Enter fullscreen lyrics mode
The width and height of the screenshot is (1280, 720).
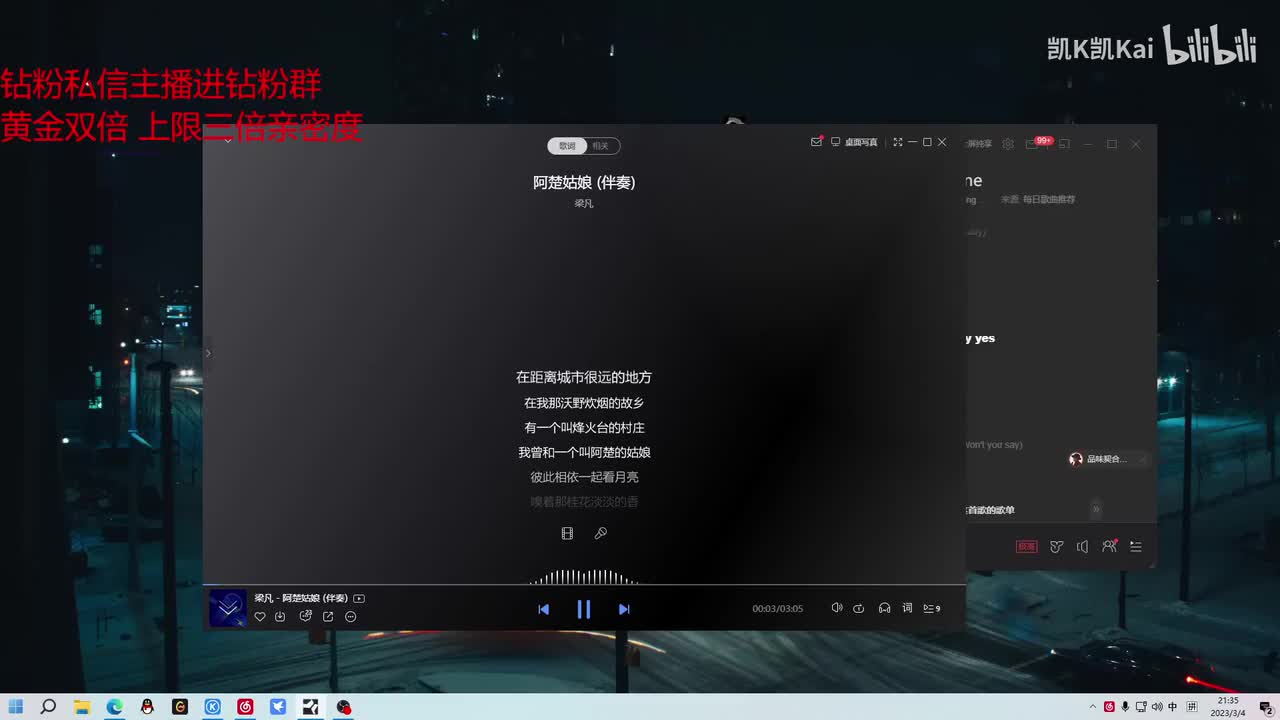coord(897,142)
